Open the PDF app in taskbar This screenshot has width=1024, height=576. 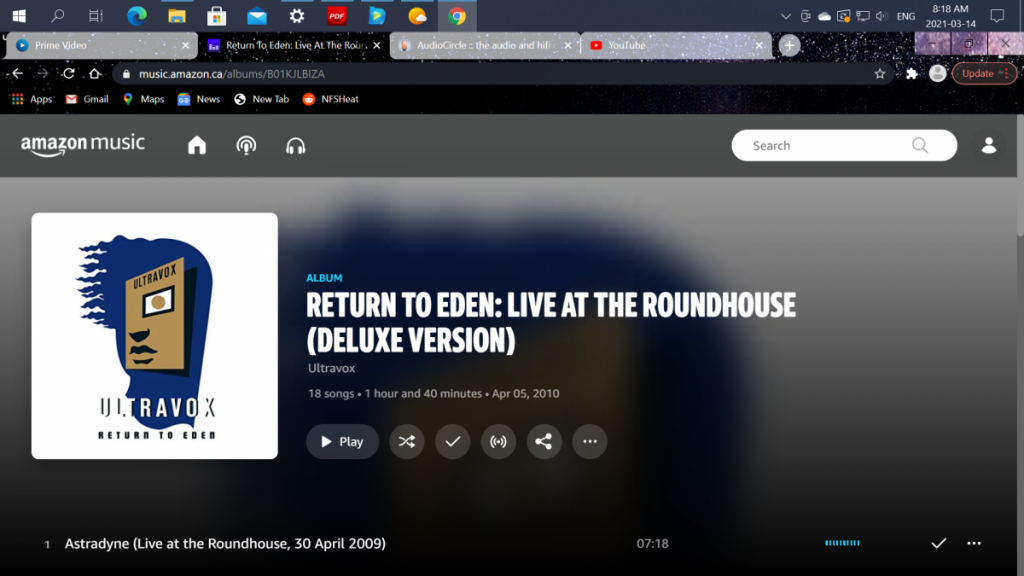tap(336, 16)
